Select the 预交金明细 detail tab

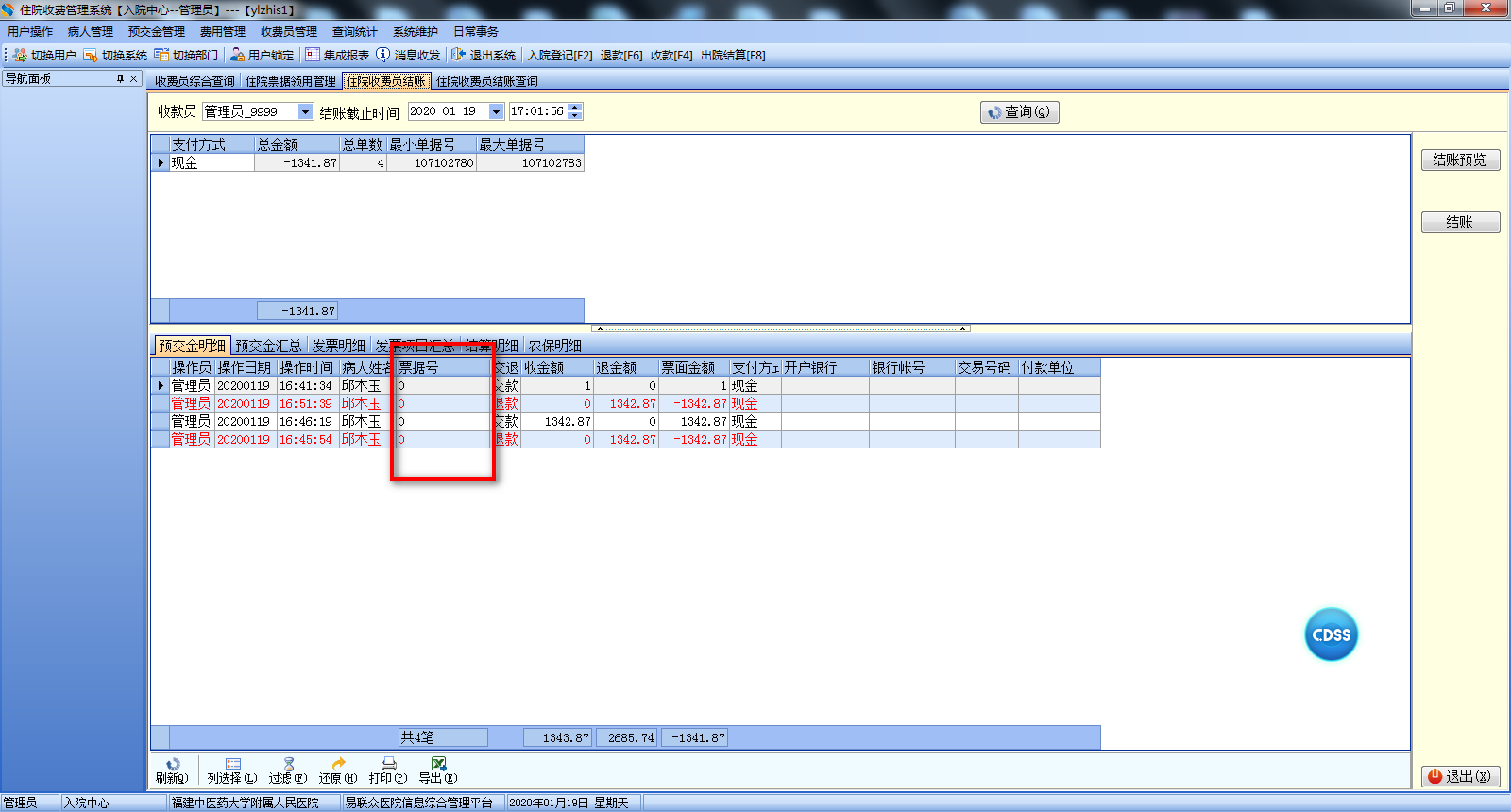coord(193,346)
